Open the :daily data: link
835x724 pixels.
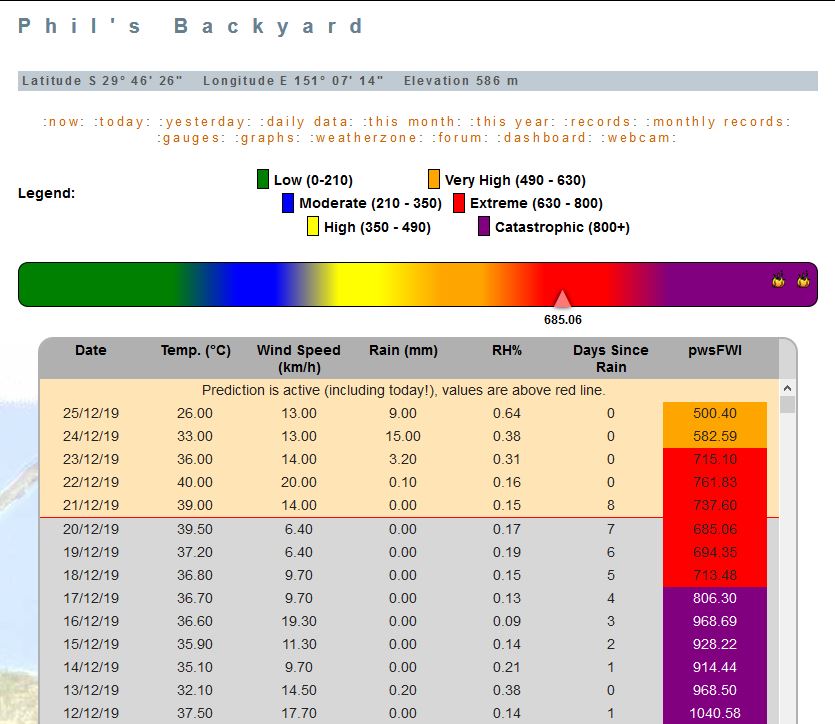304,122
